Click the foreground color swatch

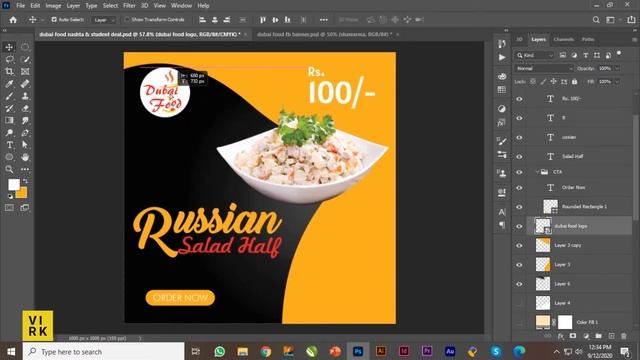point(14,184)
